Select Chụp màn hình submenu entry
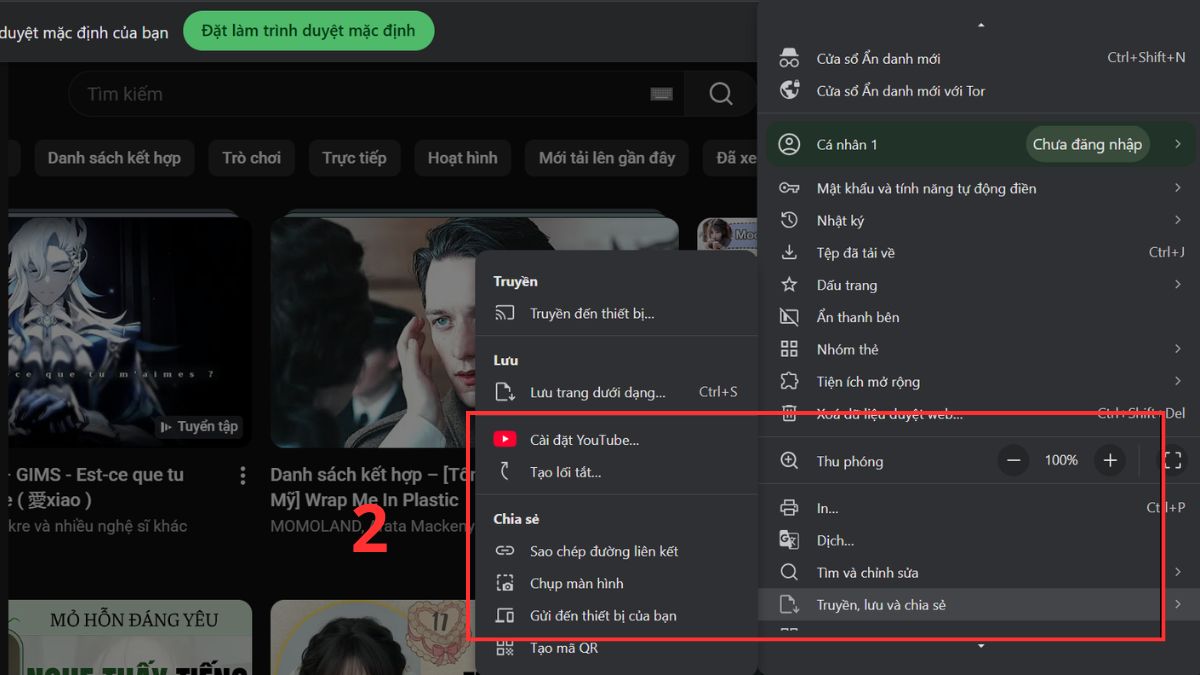Viewport: 1200px width, 675px height. click(x=616, y=583)
